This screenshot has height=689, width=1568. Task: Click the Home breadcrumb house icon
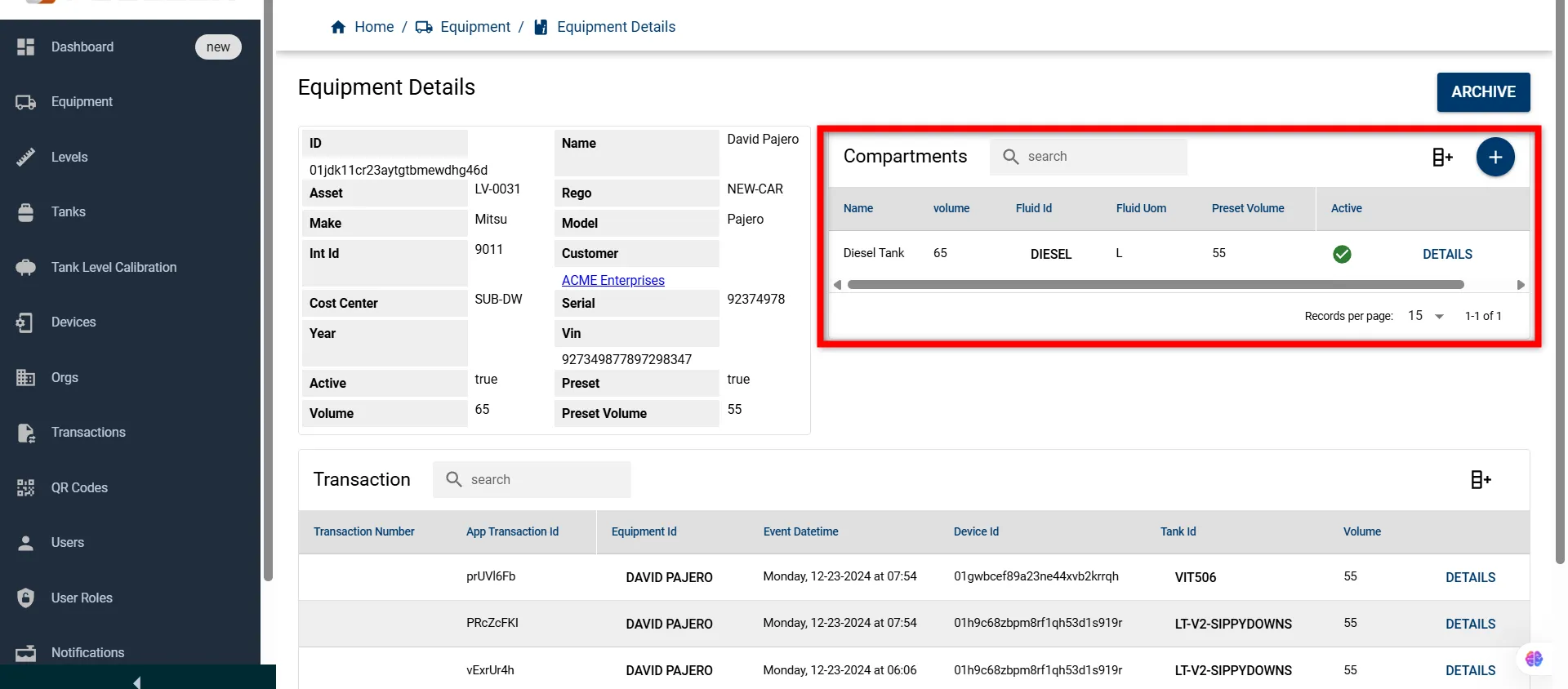click(338, 27)
